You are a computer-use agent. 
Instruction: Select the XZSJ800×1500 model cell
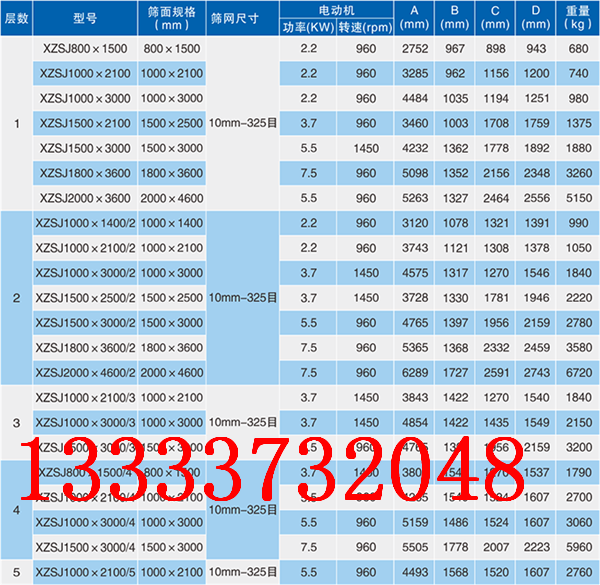(x=85, y=48)
